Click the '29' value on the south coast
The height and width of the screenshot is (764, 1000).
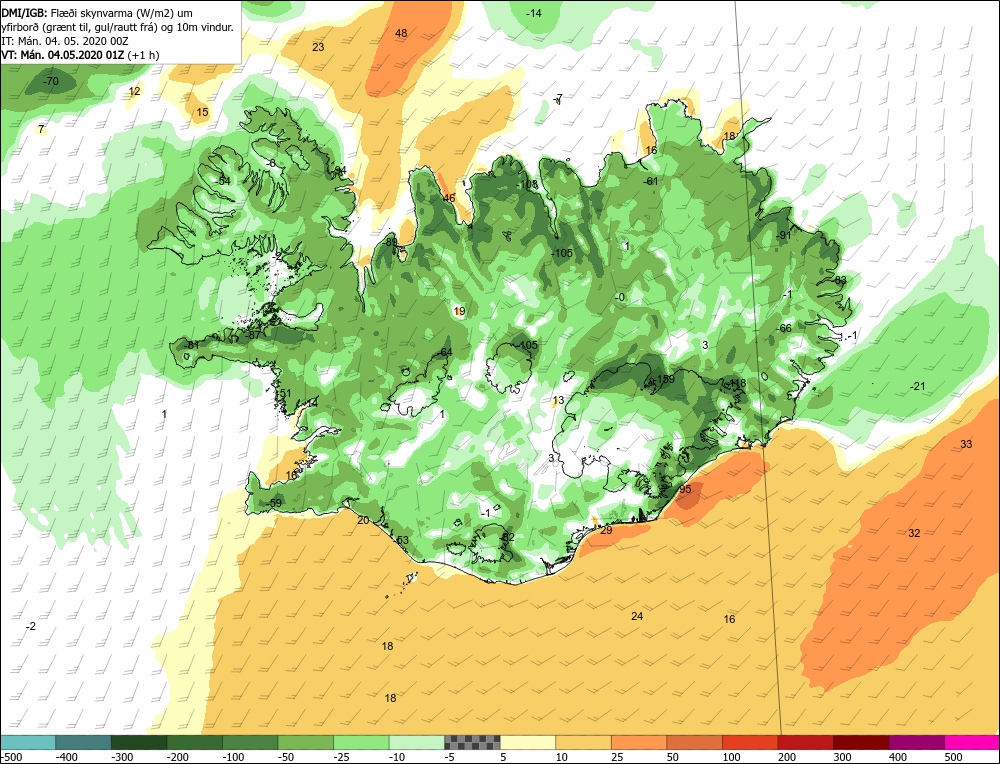click(606, 530)
